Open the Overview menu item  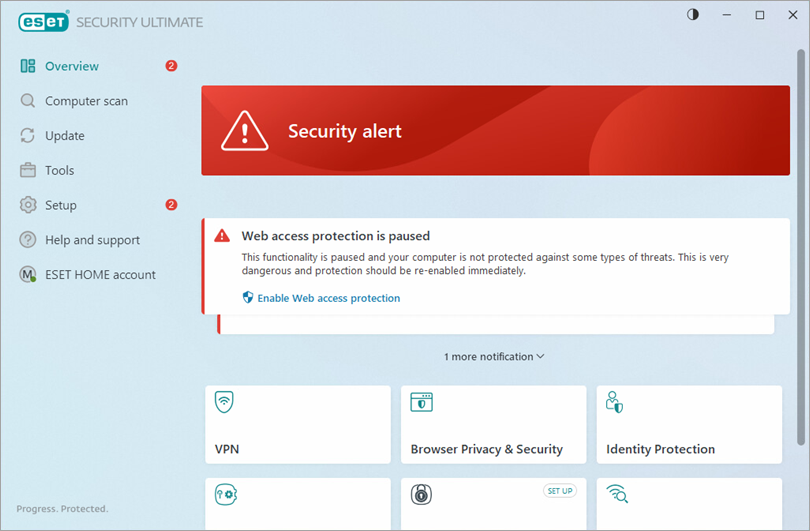coord(72,66)
